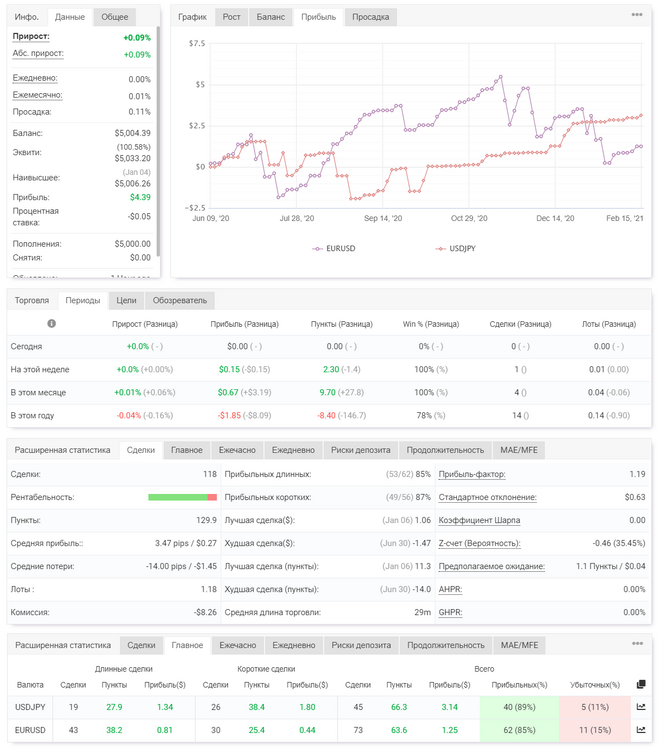Click the Стандартное отклонение link
This screenshot has width=661, height=750.
487,497
